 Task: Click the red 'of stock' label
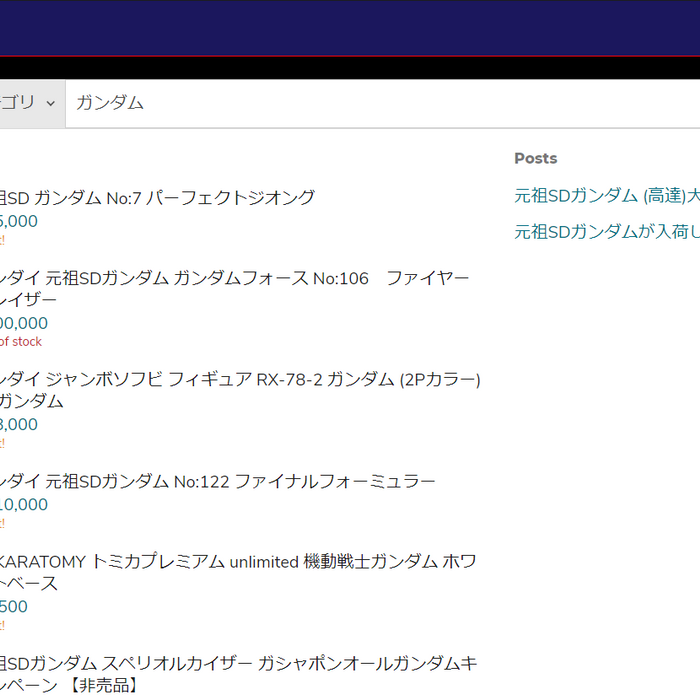pos(21,342)
